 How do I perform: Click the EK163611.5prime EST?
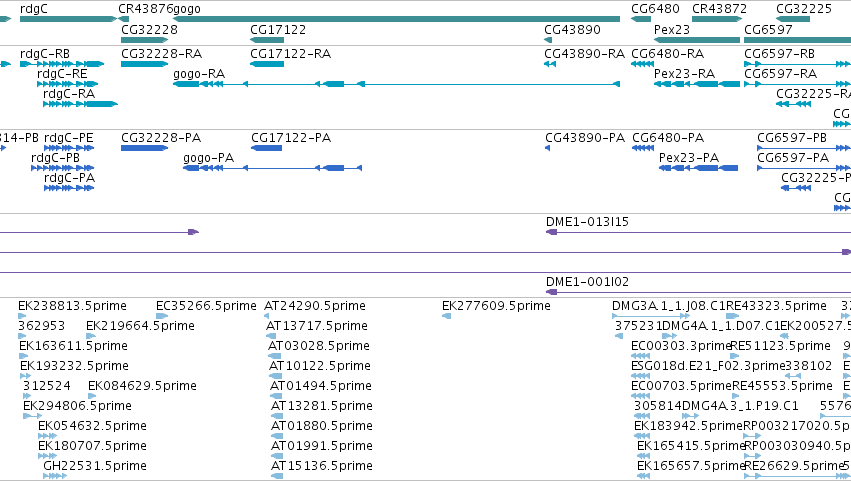[23, 356]
